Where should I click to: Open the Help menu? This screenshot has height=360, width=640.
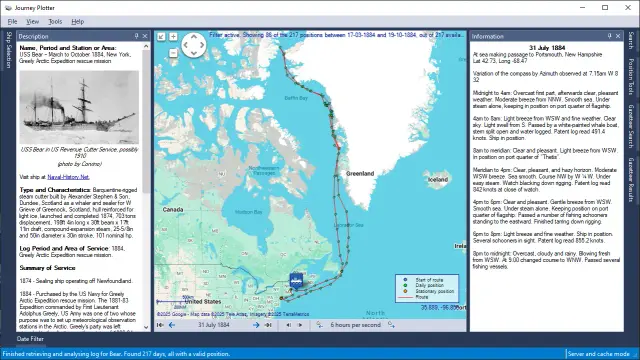78,22
